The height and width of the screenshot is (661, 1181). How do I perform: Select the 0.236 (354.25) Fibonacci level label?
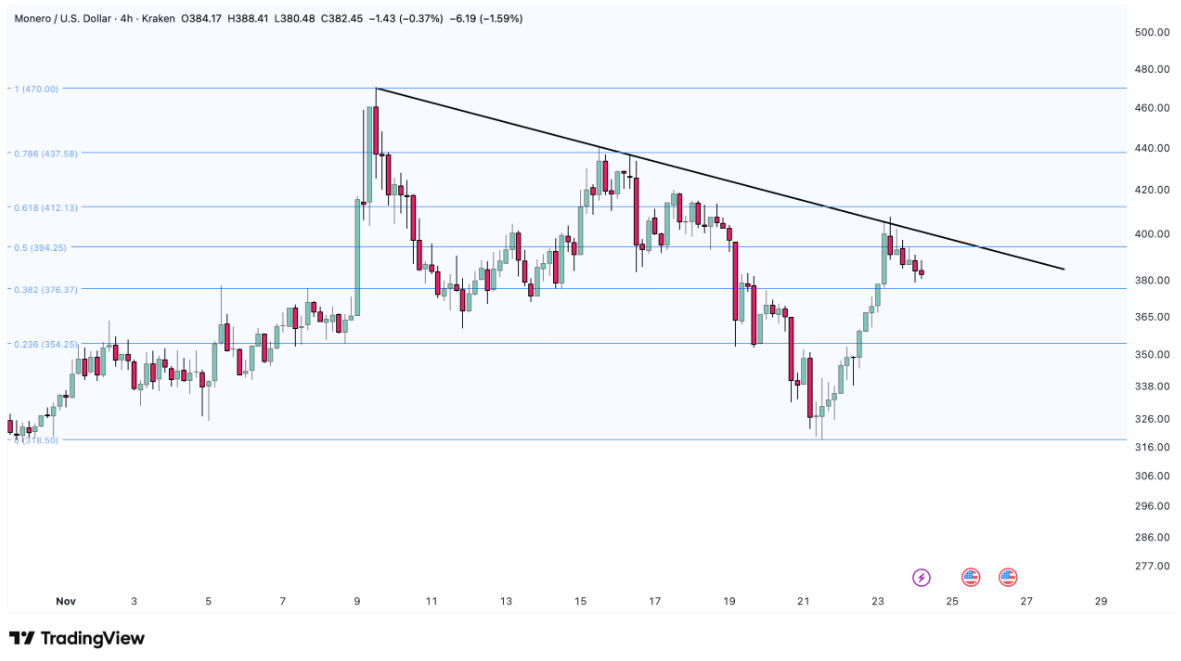point(45,344)
